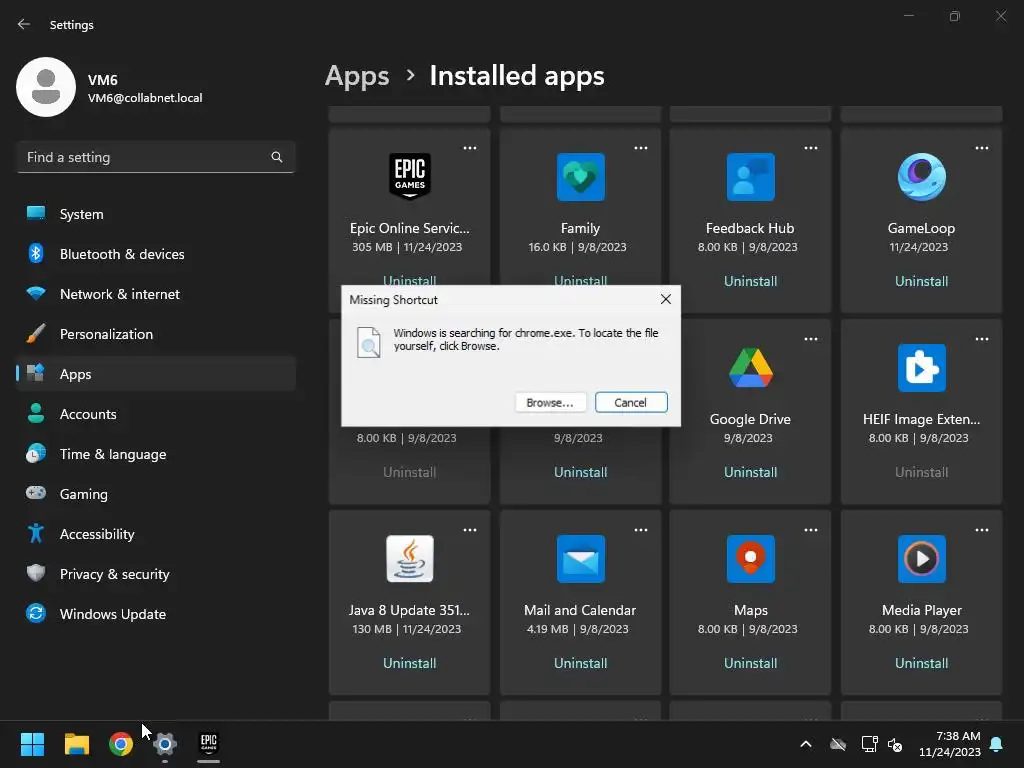1024x768 pixels.
Task: Click the Media Player app icon
Action: point(921,559)
